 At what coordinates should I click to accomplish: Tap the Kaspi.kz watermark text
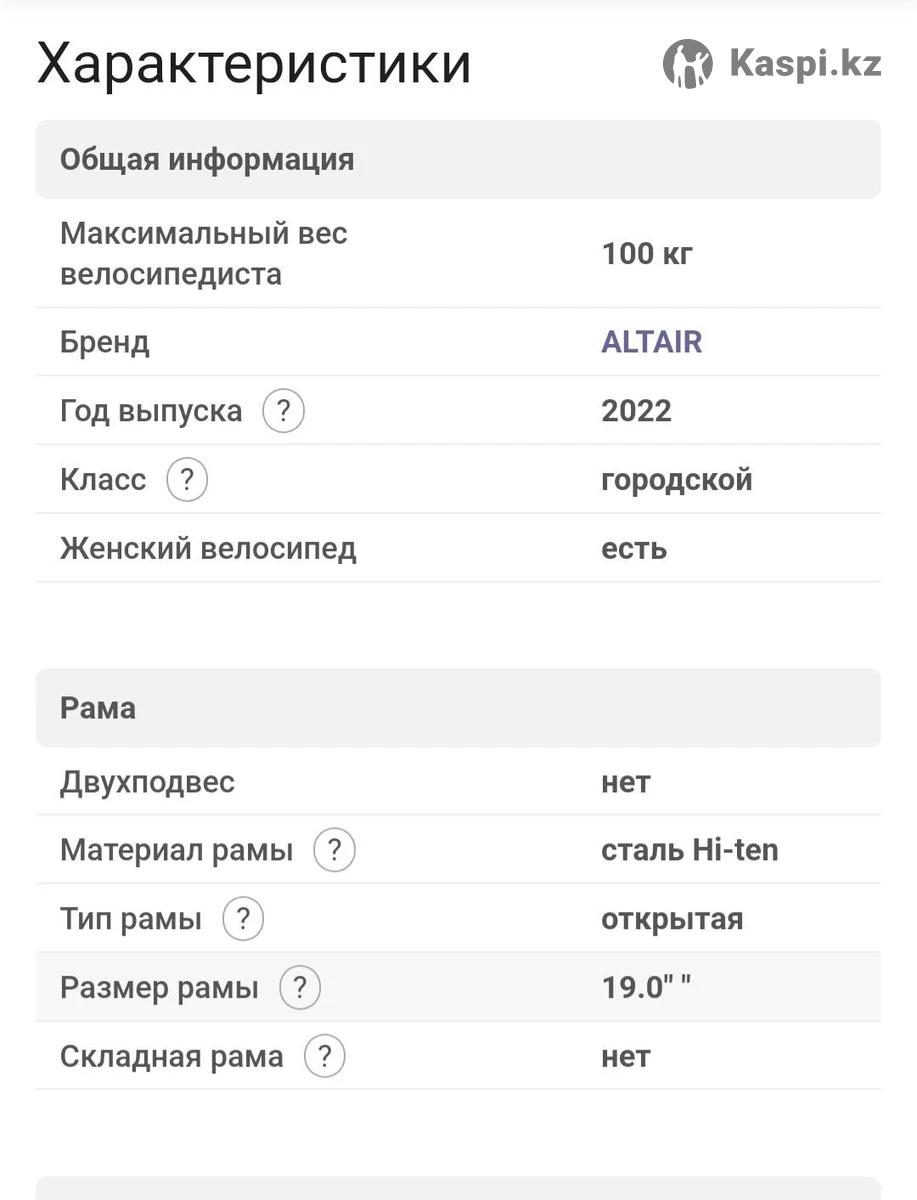click(805, 64)
